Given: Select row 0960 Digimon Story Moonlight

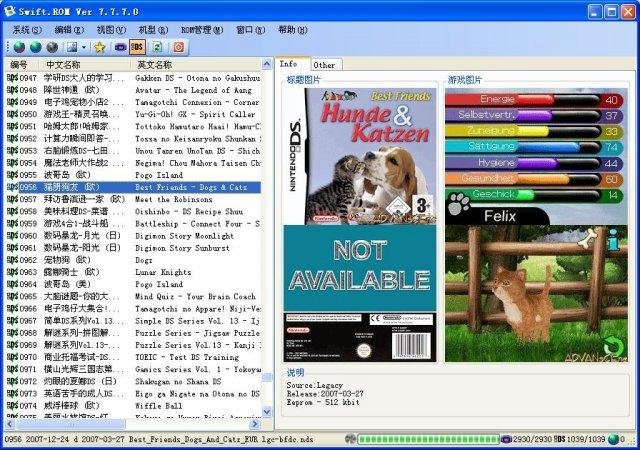Looking at the screenshot, I should (x=133, y=236).
